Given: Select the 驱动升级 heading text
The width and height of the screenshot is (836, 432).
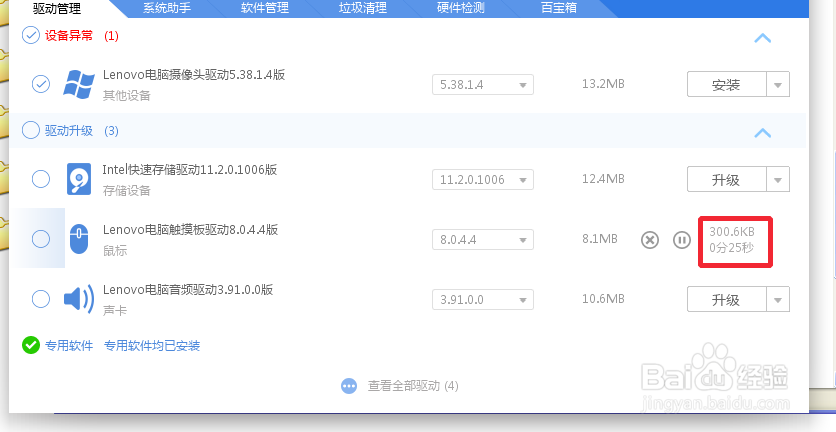Looking at the screenshot, I should [69, 131].
